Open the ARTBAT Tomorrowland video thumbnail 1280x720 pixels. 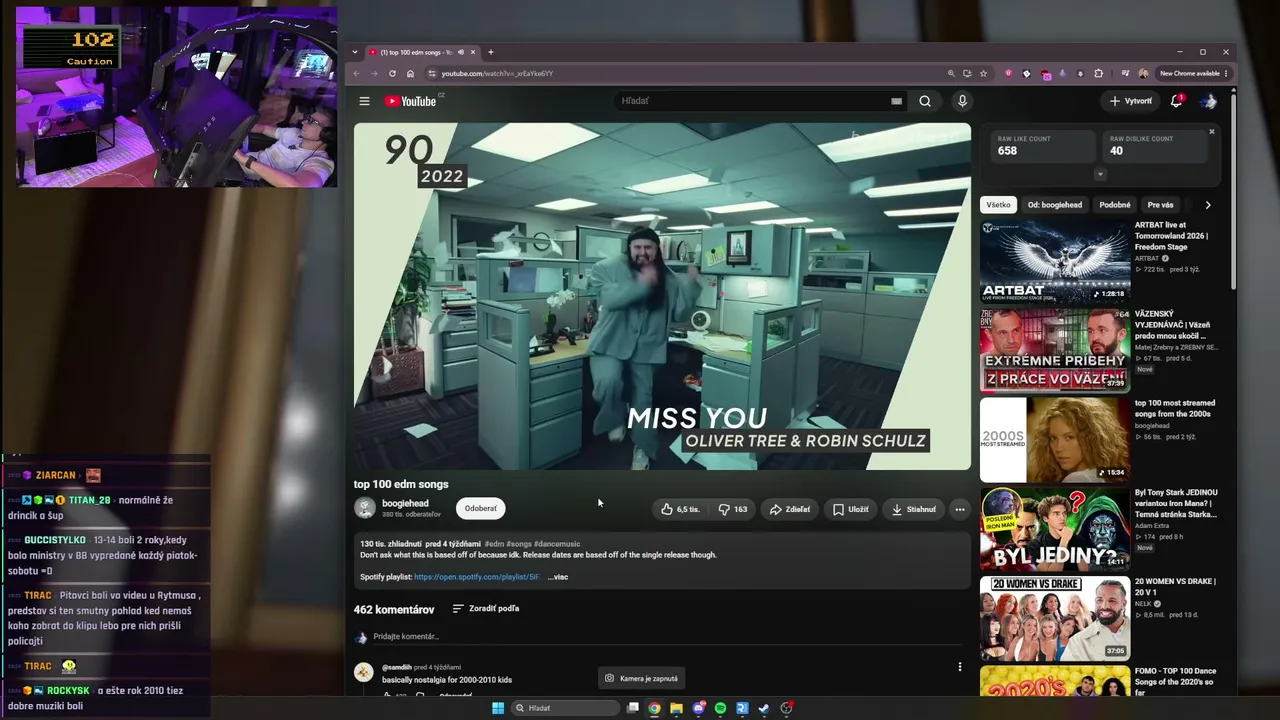tap(1055, 261)
